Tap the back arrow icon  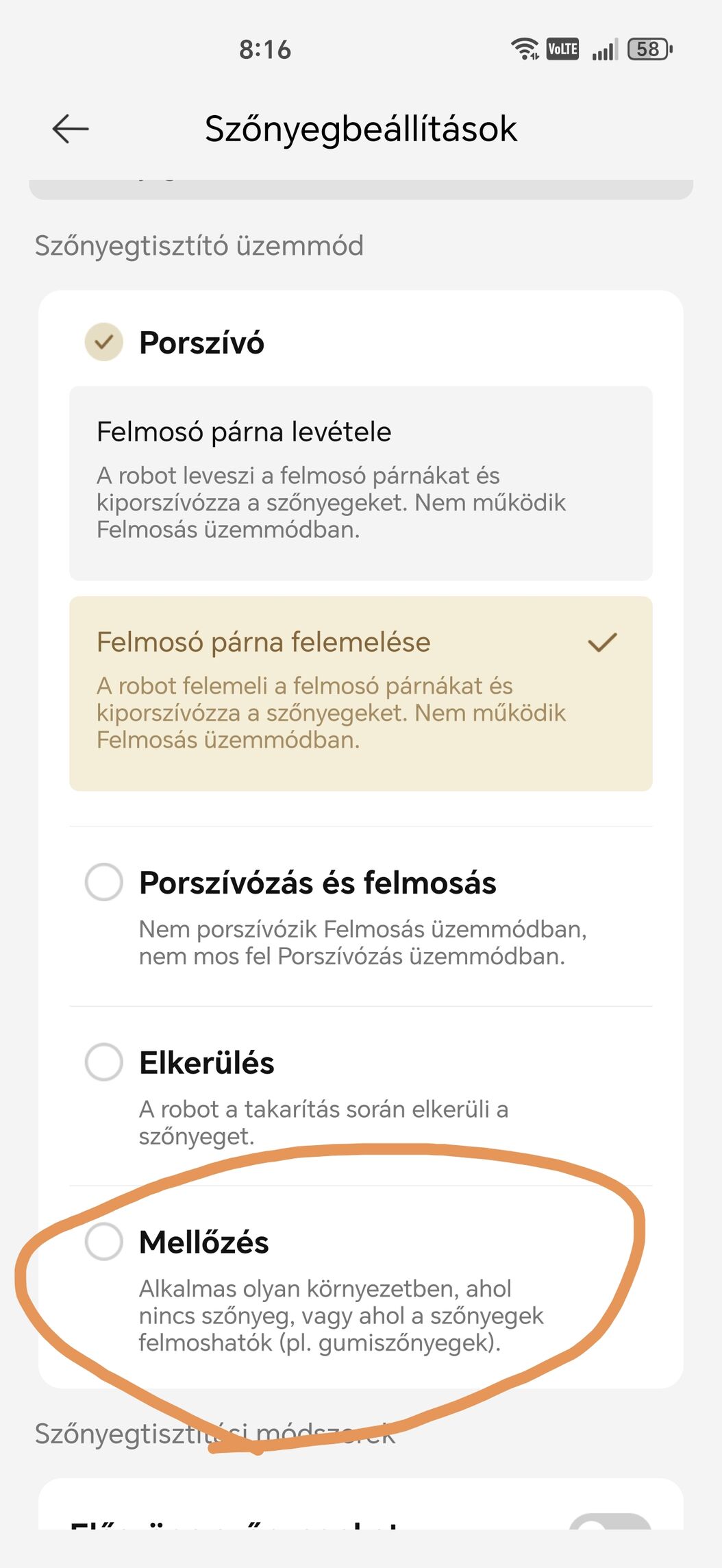[x=71, y=128]
